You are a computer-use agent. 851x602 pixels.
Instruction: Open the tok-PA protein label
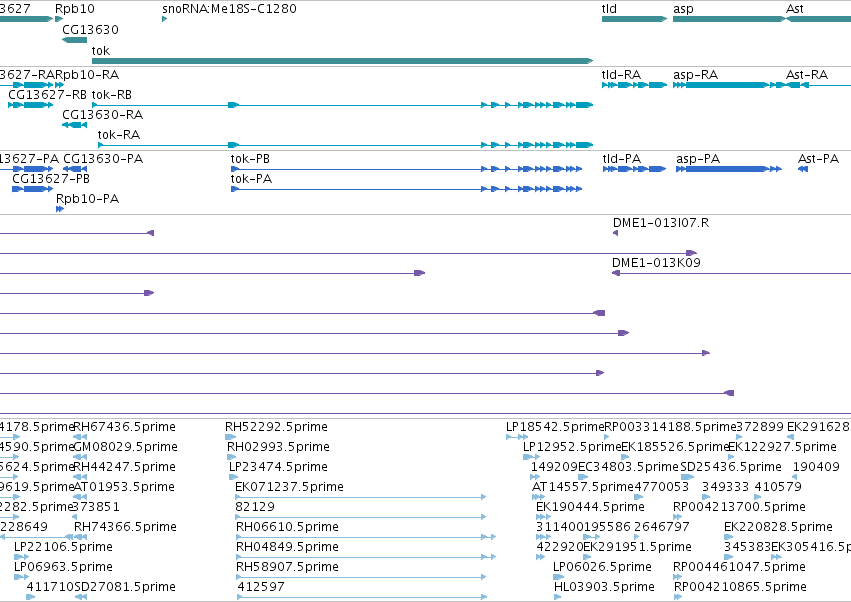(251, 179)
